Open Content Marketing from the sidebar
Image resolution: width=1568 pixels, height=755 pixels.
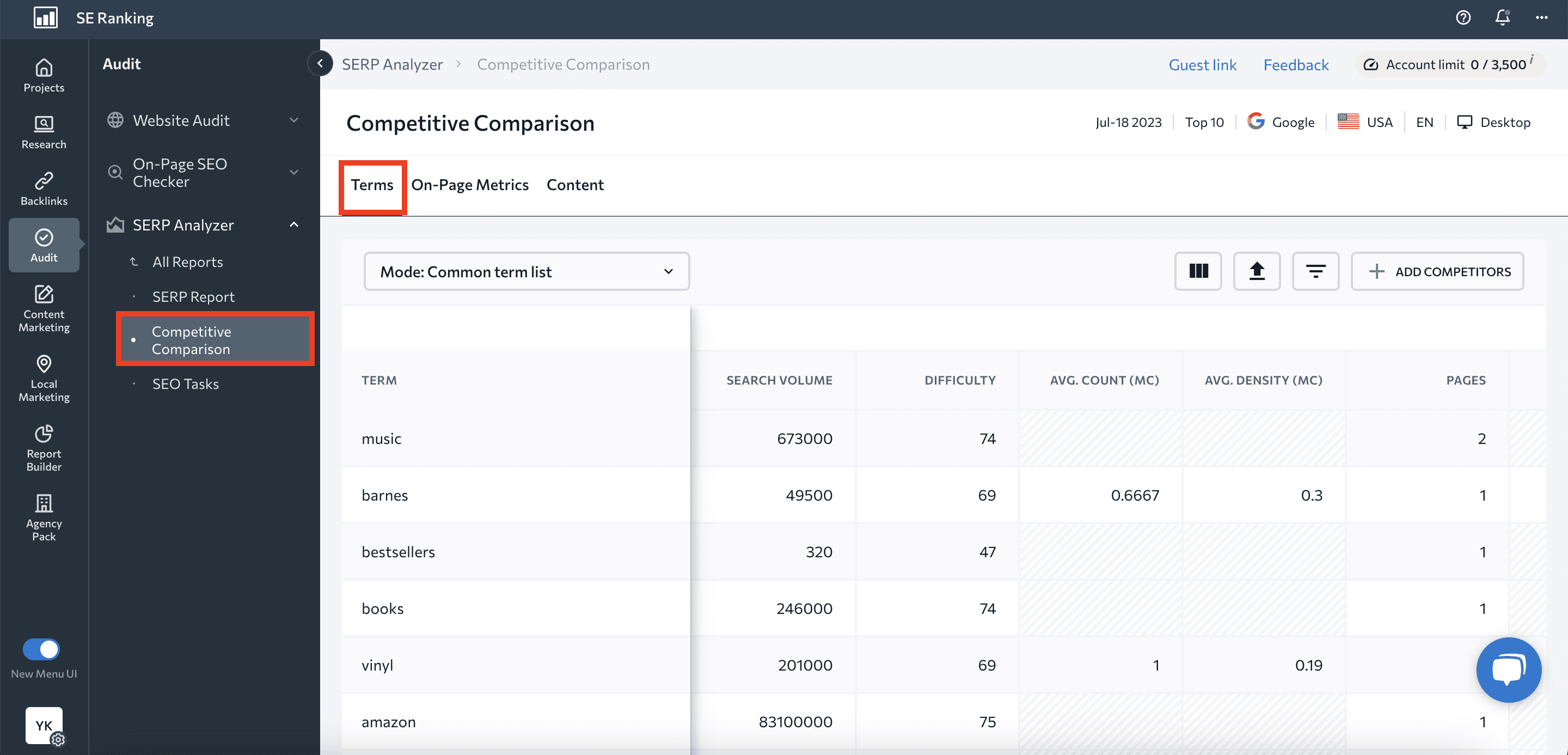(x=43, y=307)
